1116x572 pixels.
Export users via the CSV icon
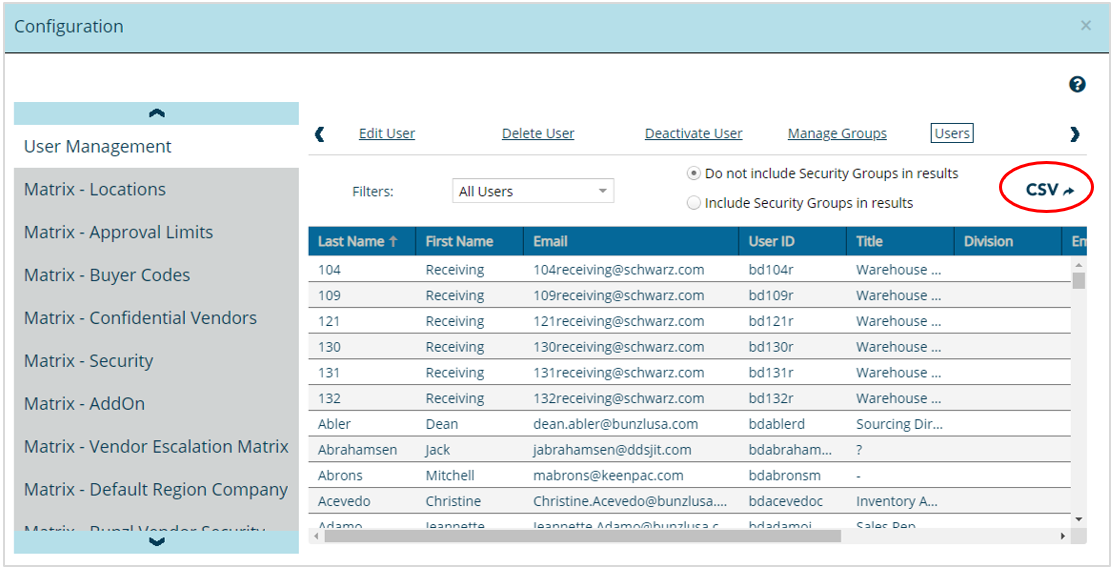pos(1049,190)
